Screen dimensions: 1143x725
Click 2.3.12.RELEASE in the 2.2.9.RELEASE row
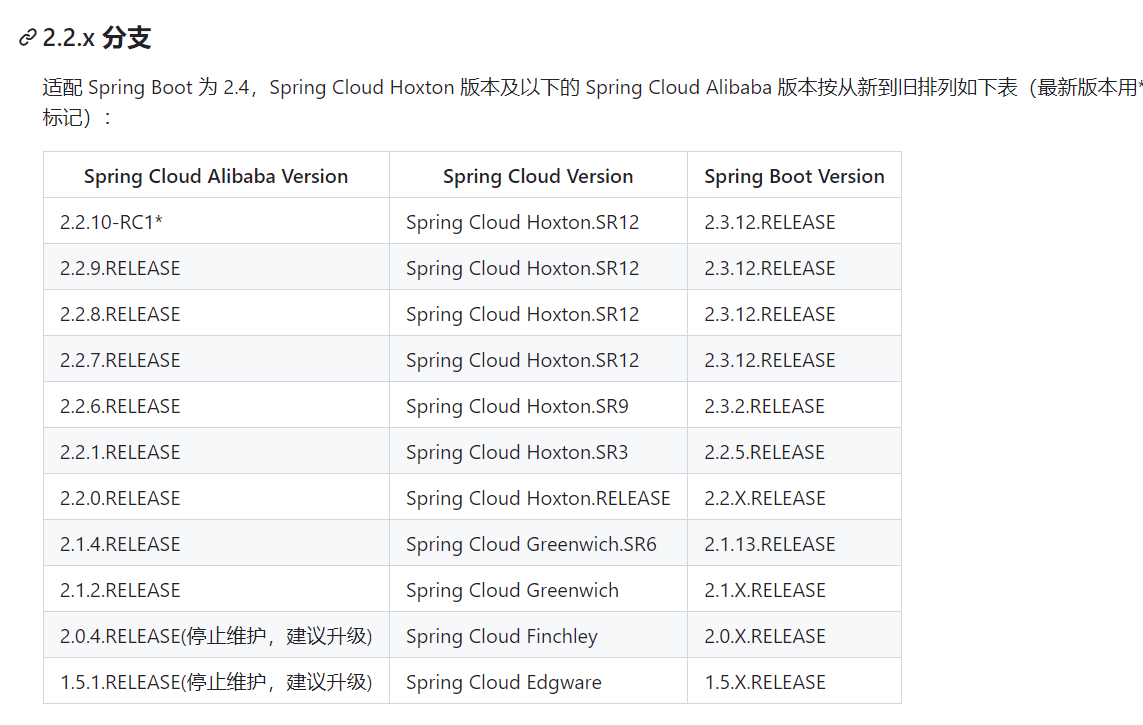pos(794,267)
